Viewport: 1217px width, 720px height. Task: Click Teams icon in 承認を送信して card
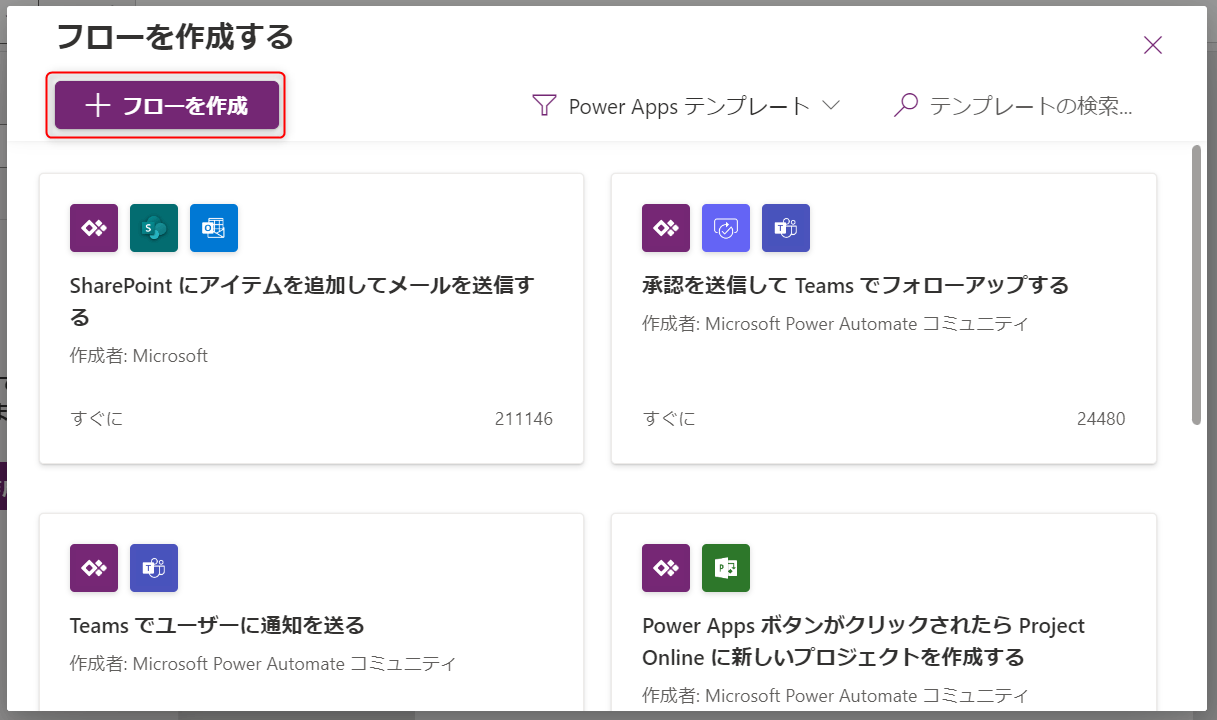click(786, 228)
